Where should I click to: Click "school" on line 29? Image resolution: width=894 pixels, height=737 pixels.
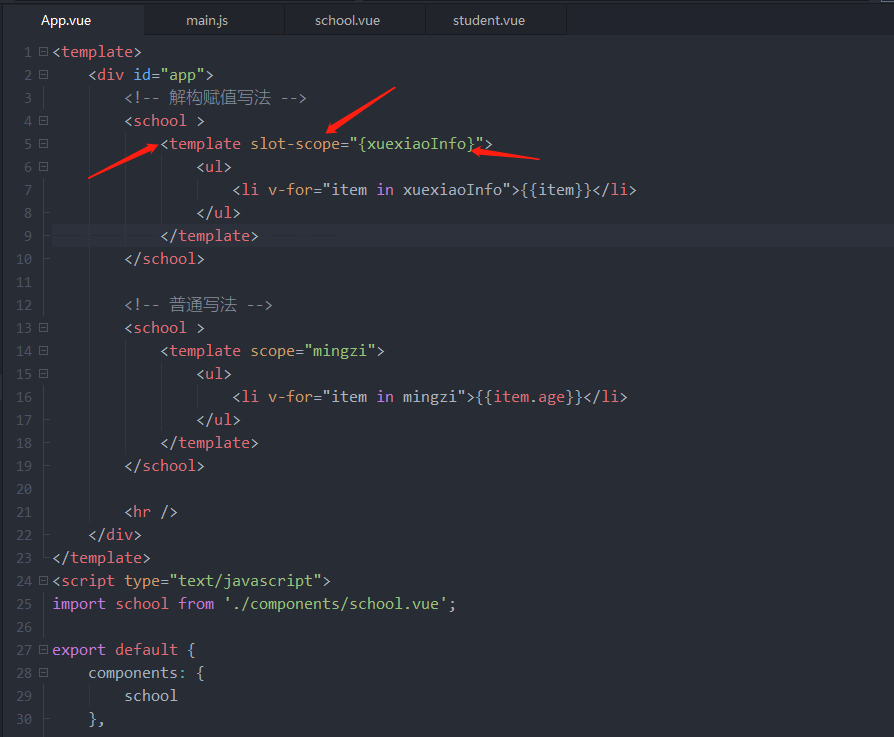point(151,696)
